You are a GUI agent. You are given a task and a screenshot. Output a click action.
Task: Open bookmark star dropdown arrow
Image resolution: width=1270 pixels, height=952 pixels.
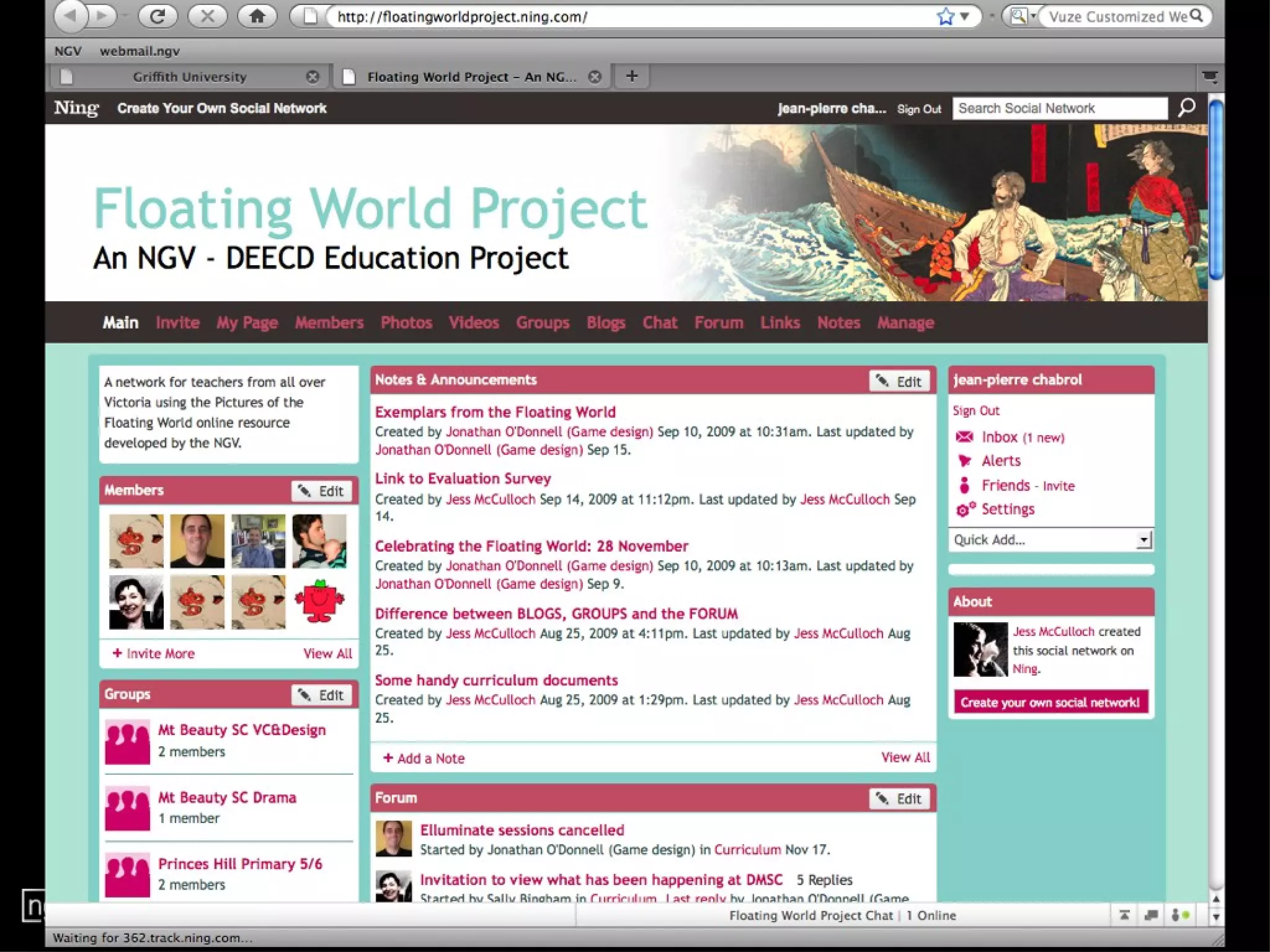(964, 17)
